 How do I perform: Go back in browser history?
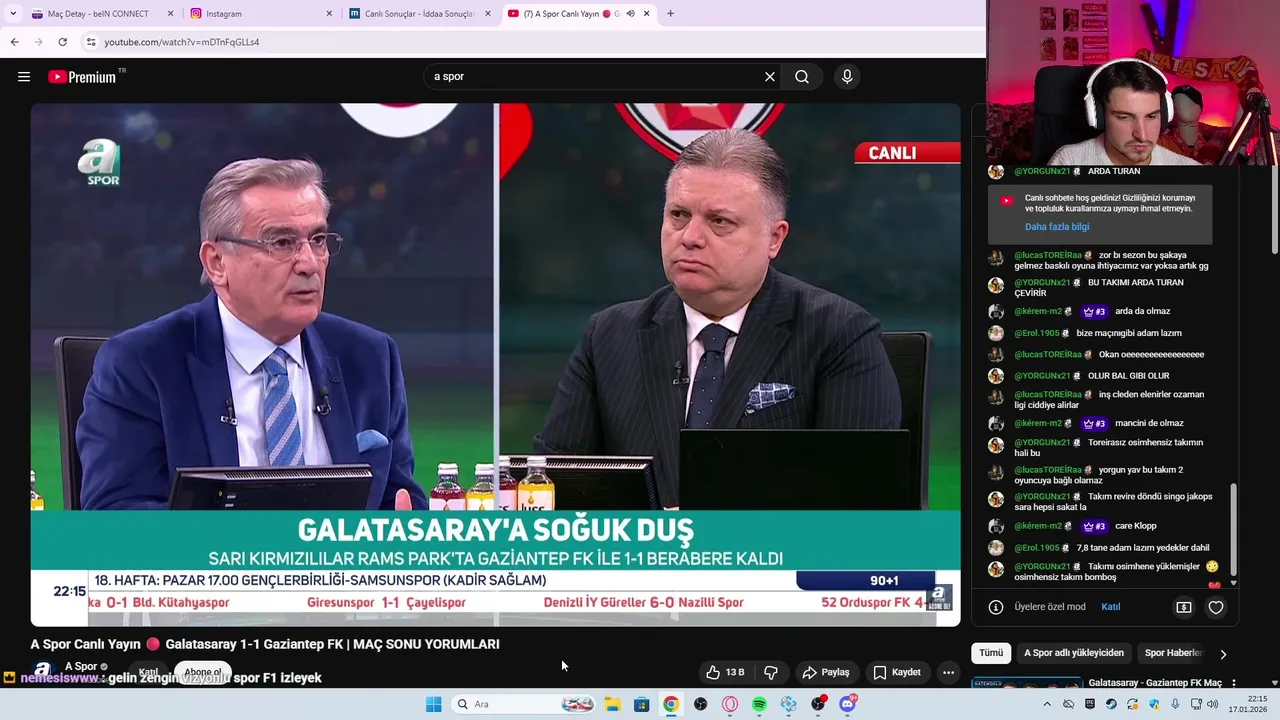pos(14,42)
